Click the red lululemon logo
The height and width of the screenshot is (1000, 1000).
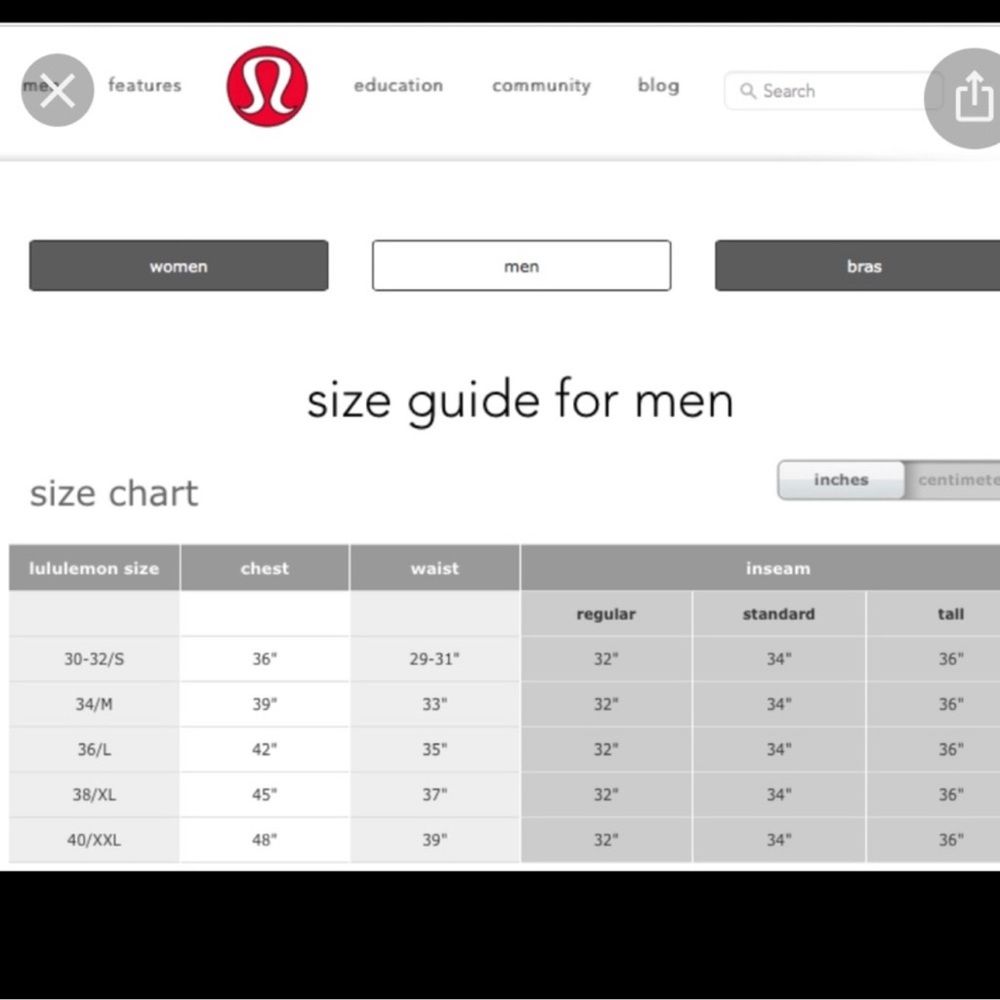point(267,86)
